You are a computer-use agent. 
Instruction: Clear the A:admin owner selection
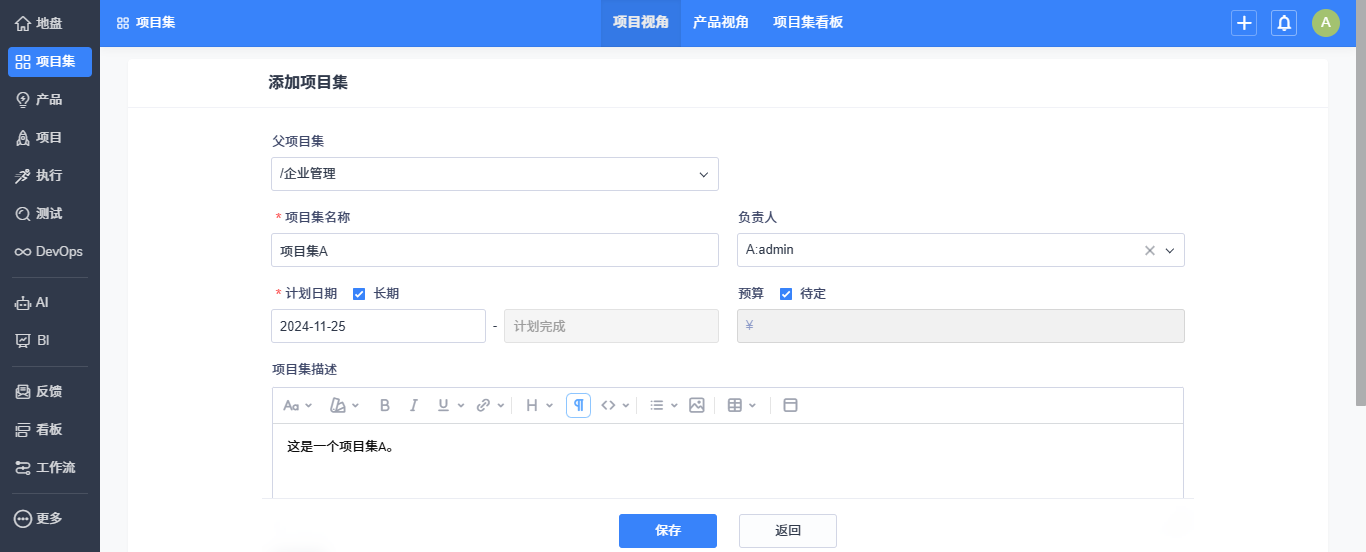(x=1150, y=251)
